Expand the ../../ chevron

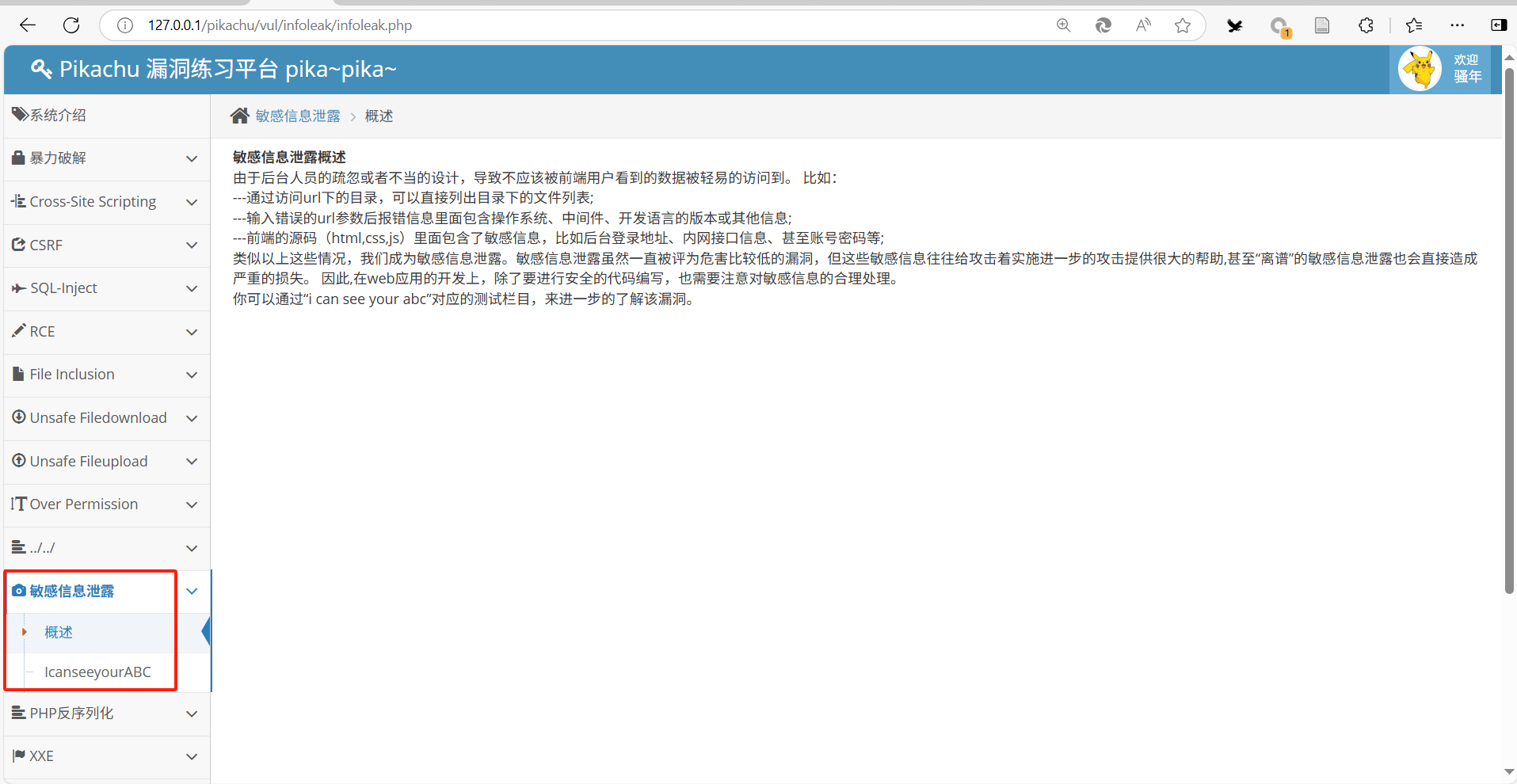(x=192, y=548)
